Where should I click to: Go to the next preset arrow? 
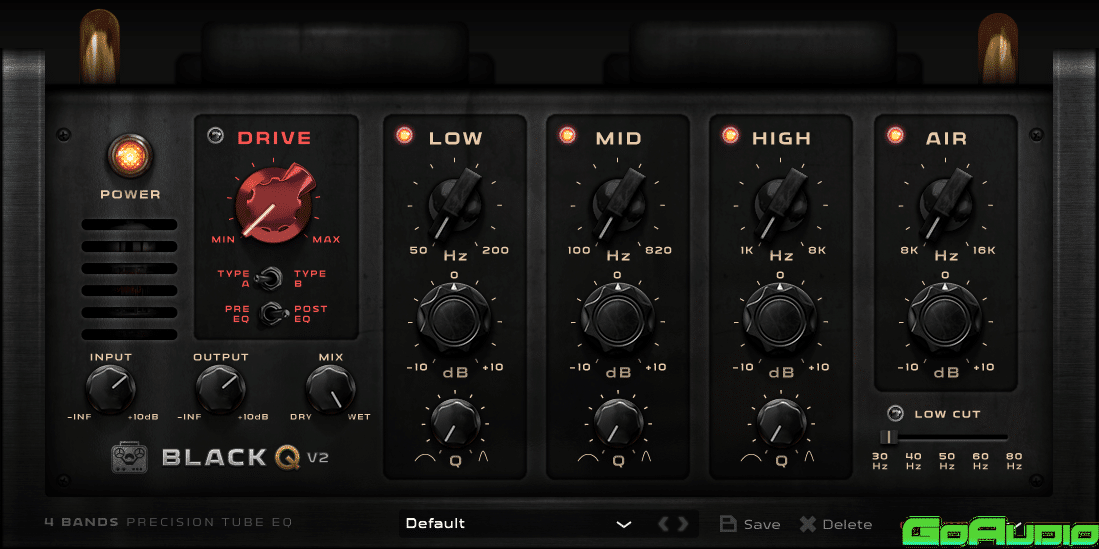tap(683, 524)
